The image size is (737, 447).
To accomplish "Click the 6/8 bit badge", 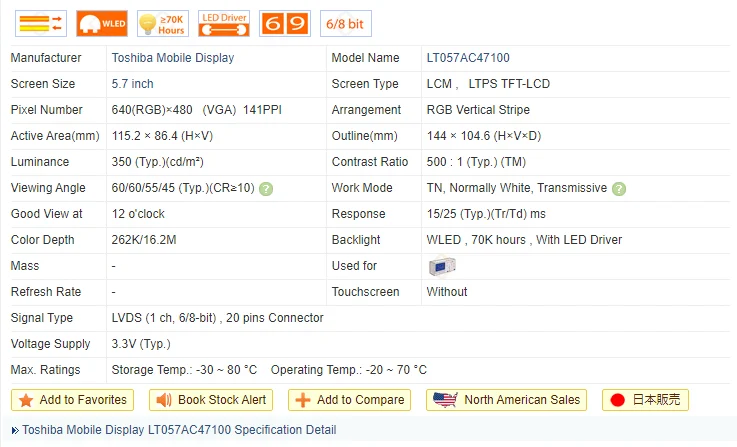I will click(346, 24).
